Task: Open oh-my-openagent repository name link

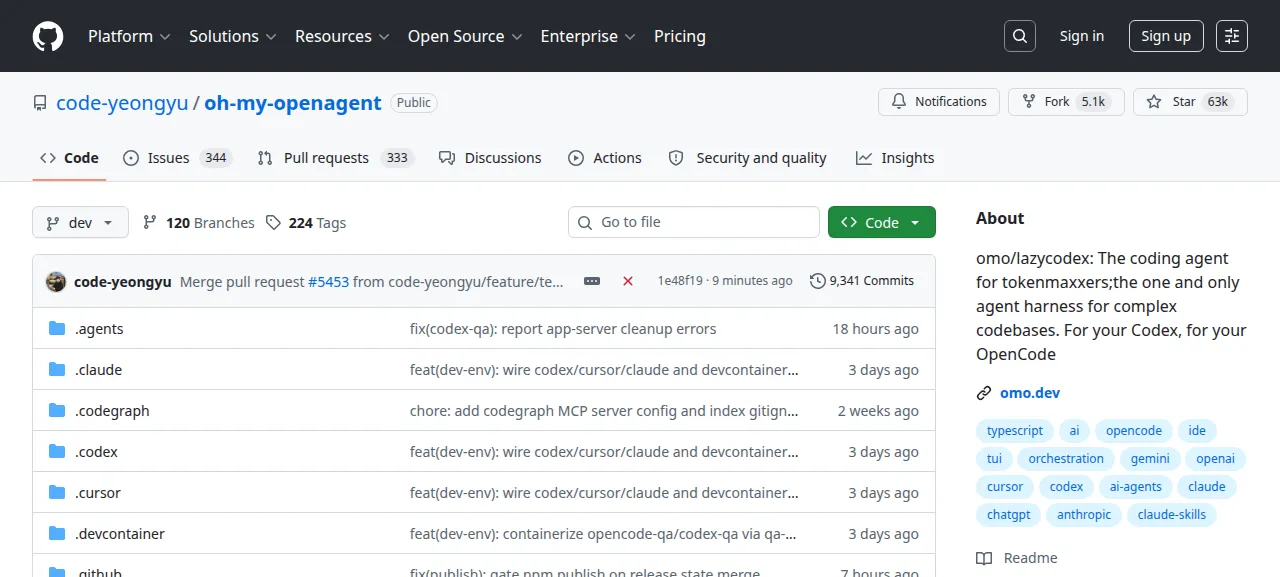Action: click(293, 103)
